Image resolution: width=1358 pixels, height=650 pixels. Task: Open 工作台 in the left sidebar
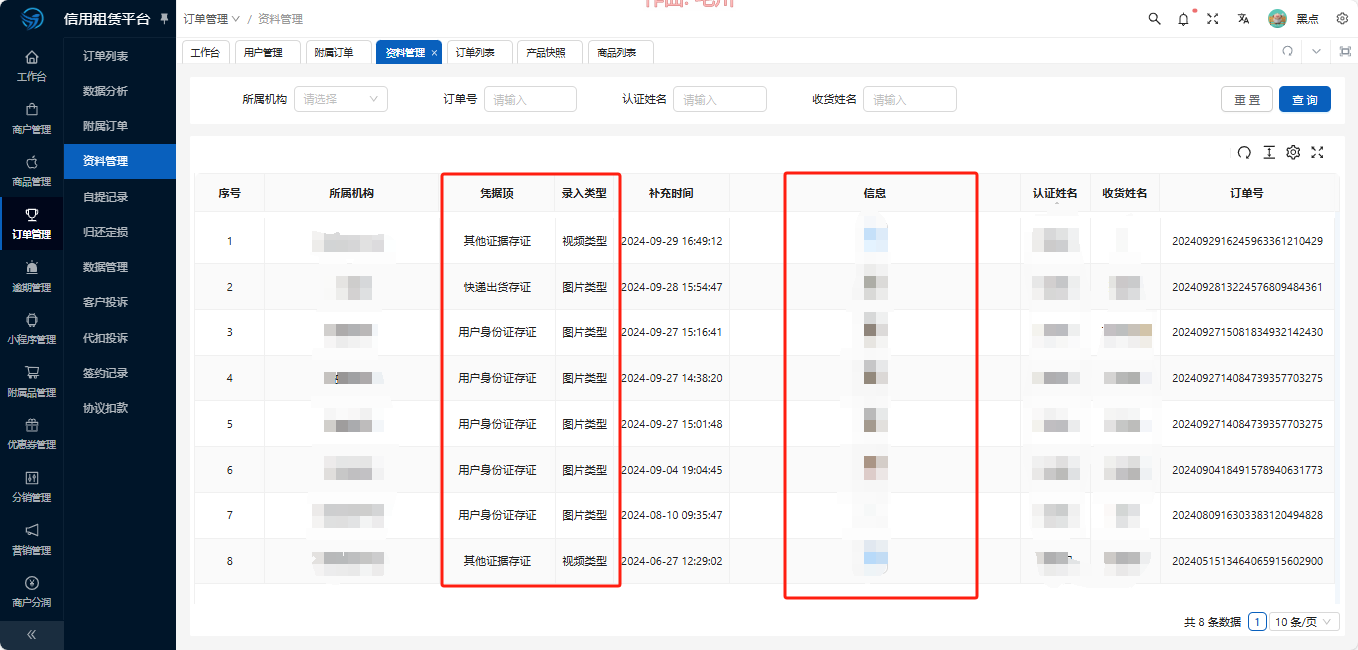32,65
